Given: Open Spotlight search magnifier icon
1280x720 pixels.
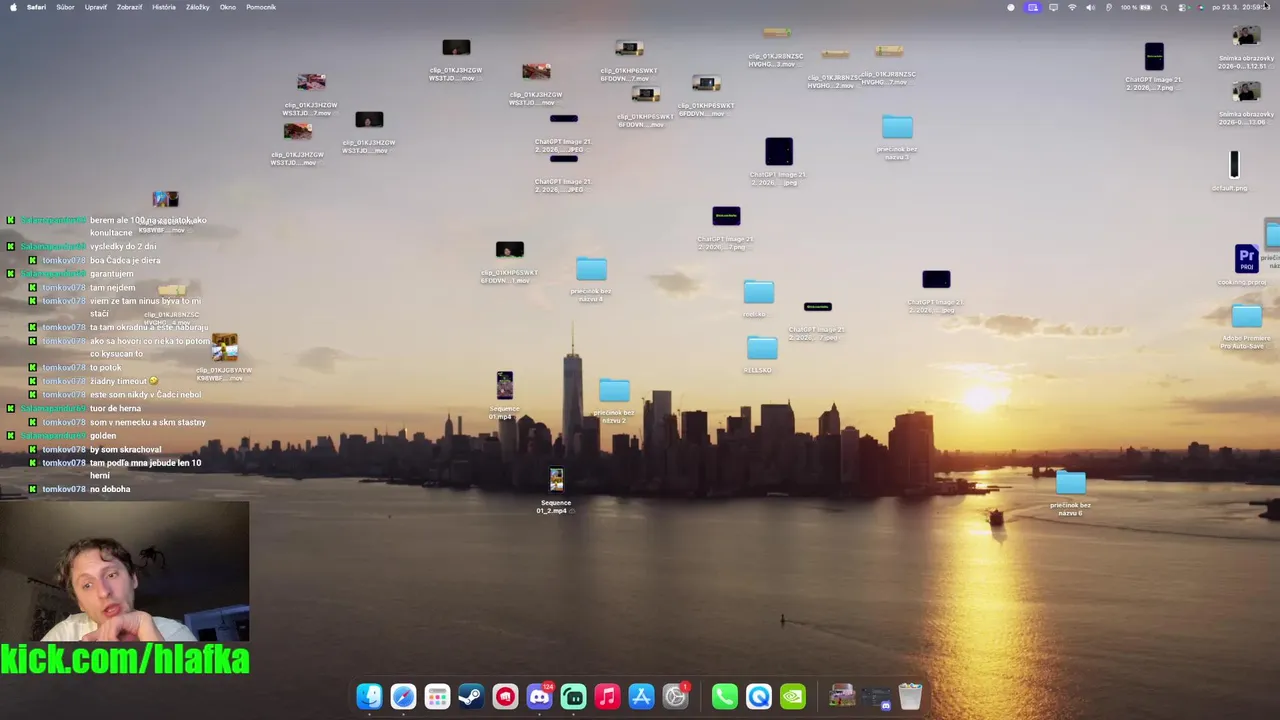Looking at the screenshot, I should [x=1164, y=7].
